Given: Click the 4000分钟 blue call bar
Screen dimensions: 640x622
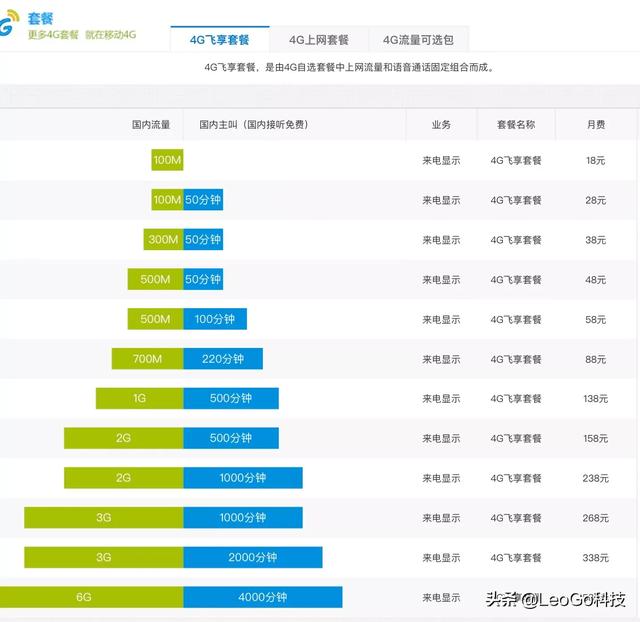Looking at the screenshot, I should point(263,597).
